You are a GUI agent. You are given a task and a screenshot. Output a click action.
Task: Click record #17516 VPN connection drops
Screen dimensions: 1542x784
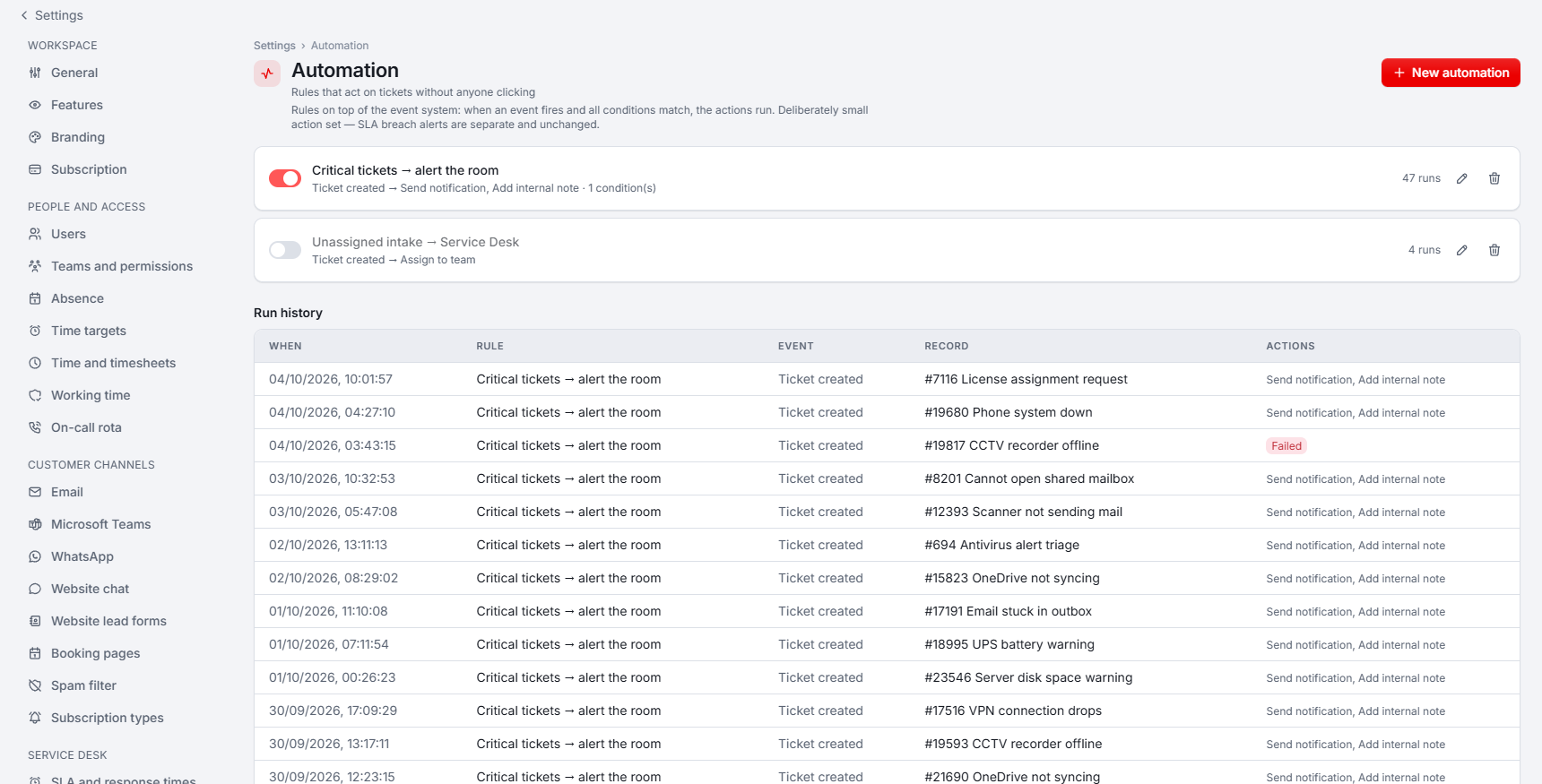(1013, 711)
